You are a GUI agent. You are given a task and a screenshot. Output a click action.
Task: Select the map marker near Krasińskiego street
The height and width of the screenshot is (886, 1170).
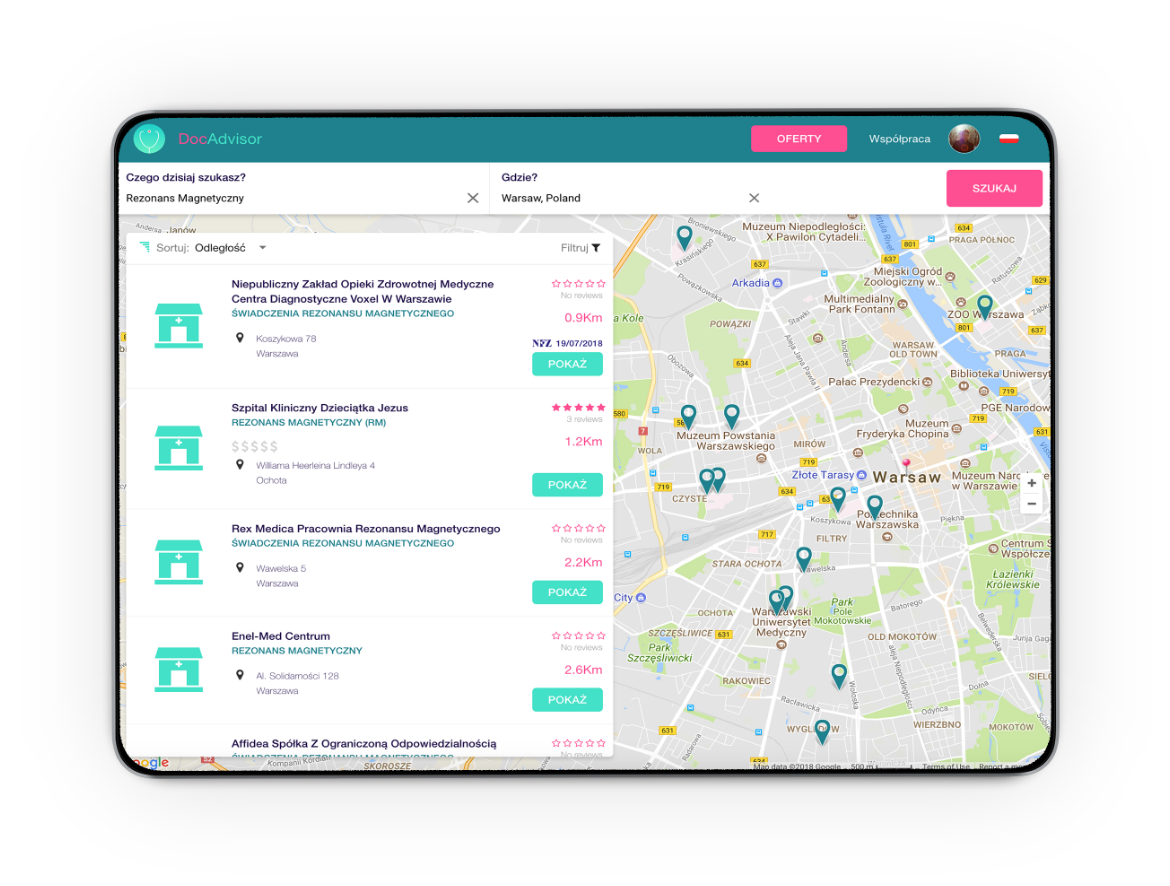[683, 238]
